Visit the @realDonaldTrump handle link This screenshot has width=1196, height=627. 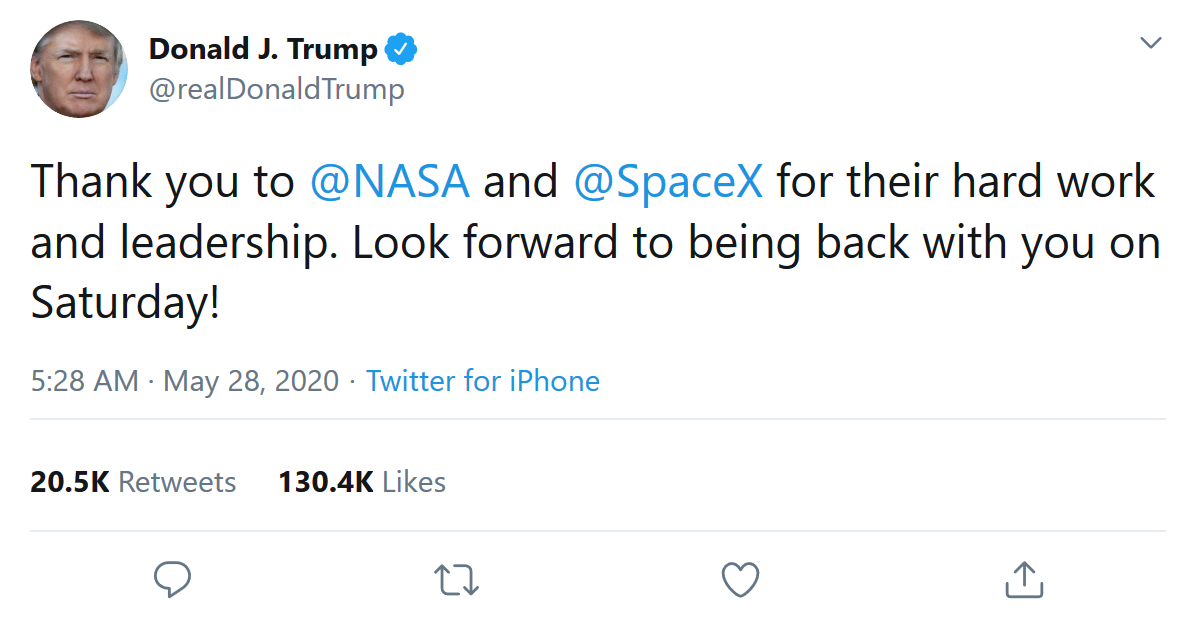click(x=276, y=89)
